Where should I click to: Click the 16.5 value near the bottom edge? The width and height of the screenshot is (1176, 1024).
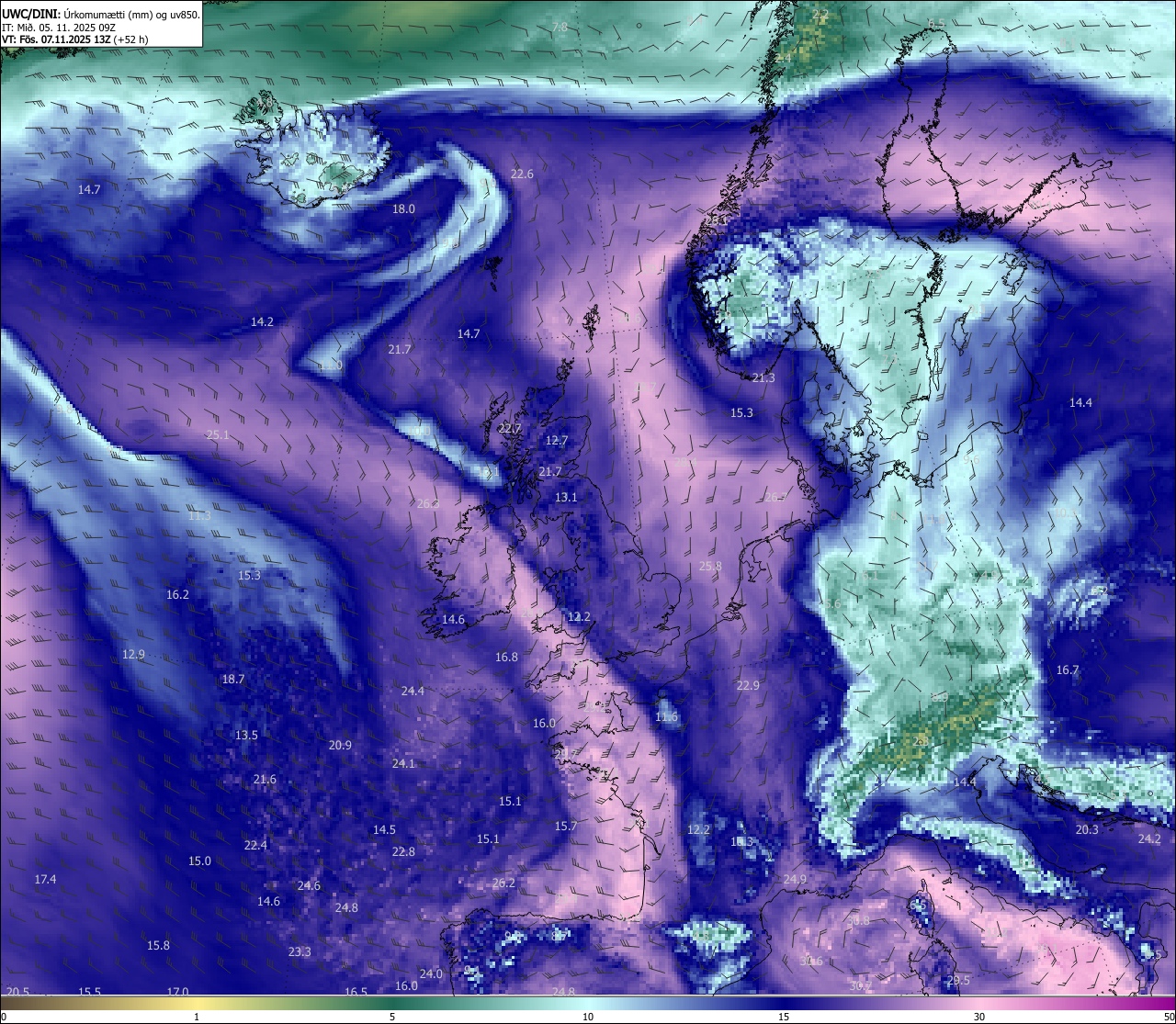(356, 992)
